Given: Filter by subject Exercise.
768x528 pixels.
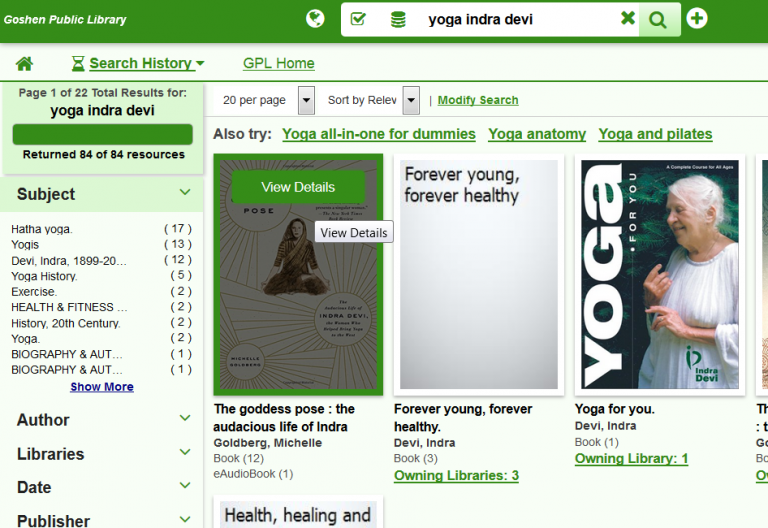Looking at the screenshot, I should click(x=34, y=292).
